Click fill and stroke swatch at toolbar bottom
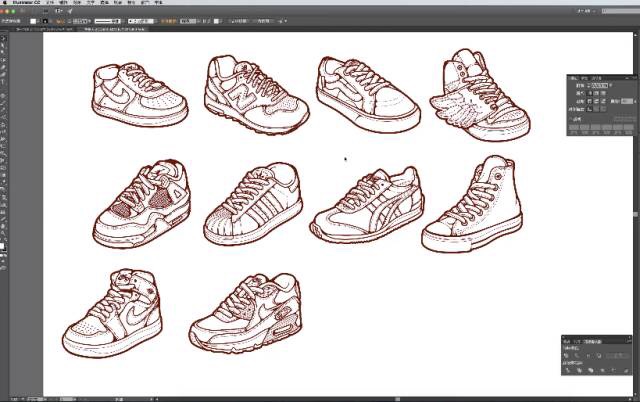The image size is (640, 402). point(2,247)
